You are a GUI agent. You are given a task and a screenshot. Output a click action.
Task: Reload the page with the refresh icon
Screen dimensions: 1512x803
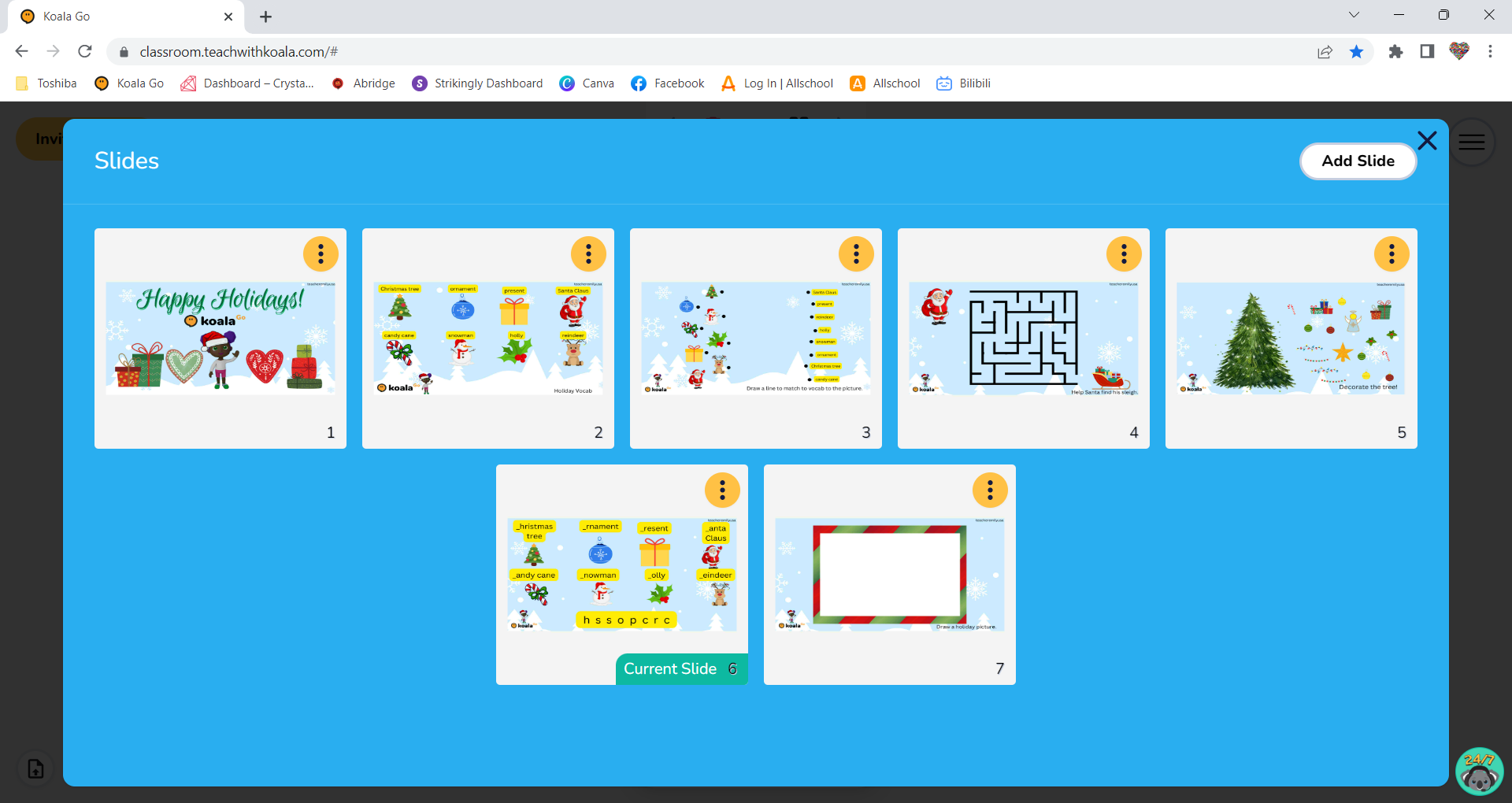[x=85, y=51]
